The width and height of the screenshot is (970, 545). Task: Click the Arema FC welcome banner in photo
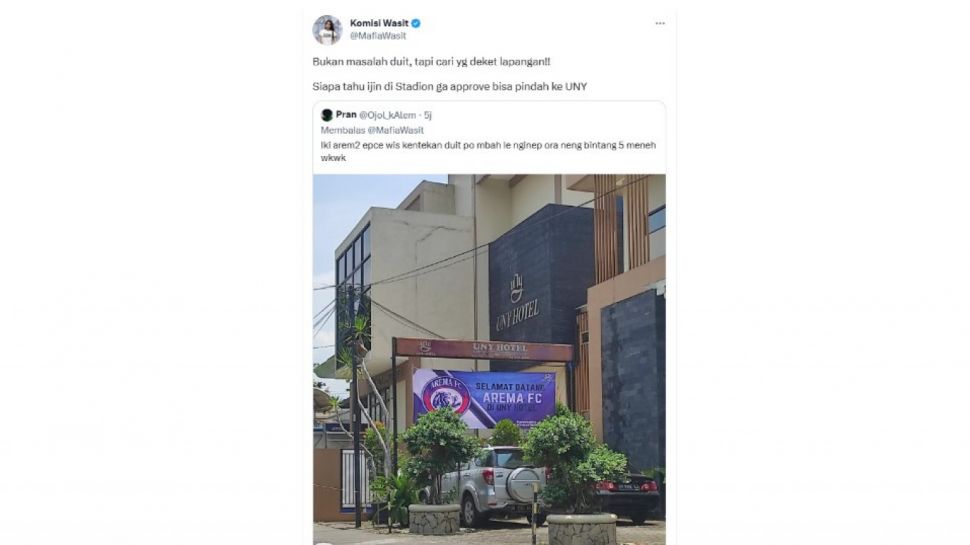(x=484, y=398)
